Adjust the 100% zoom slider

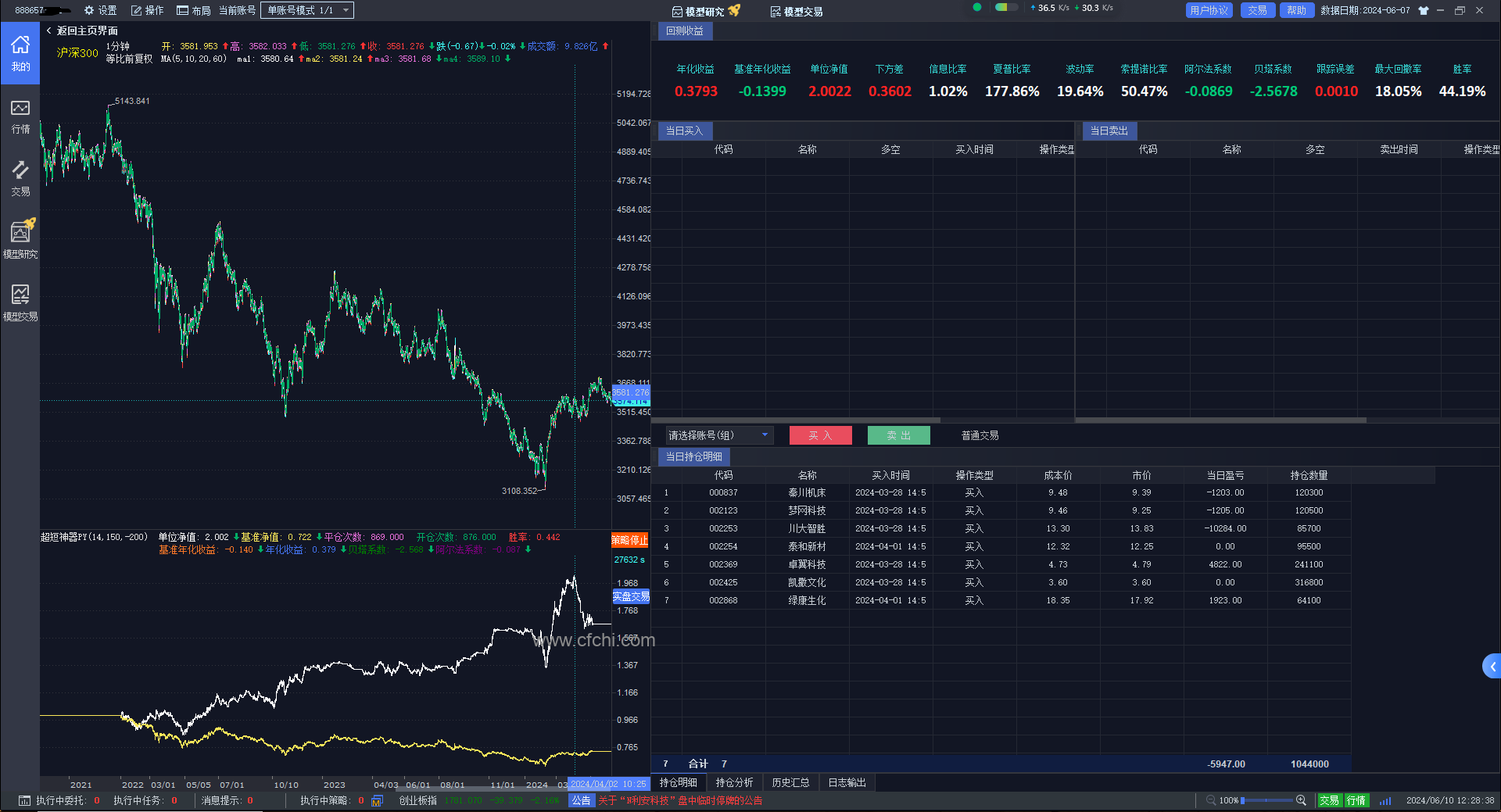(1266, 800)
